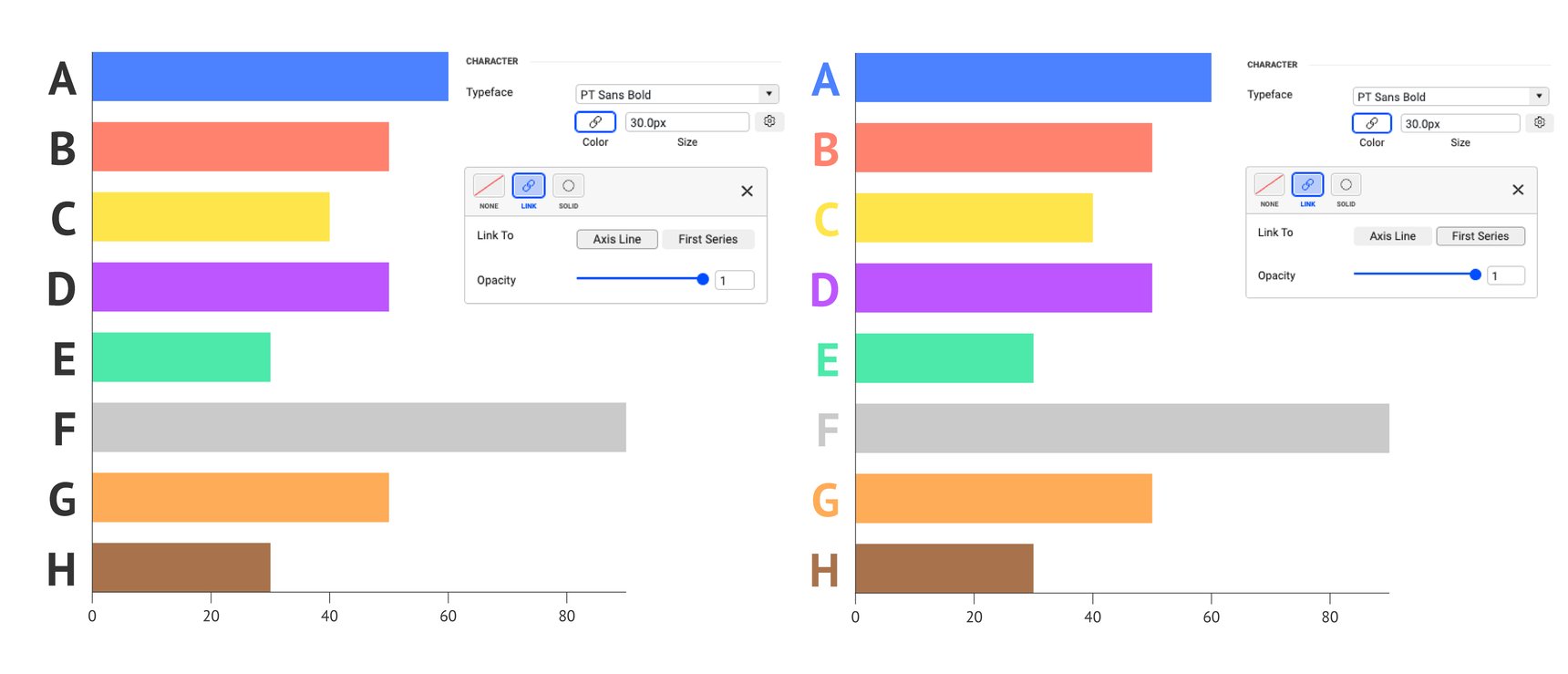Screen dimensions: 1568x674
Task: Toggle the Color link in the right panel
Action: [1372, 122]
